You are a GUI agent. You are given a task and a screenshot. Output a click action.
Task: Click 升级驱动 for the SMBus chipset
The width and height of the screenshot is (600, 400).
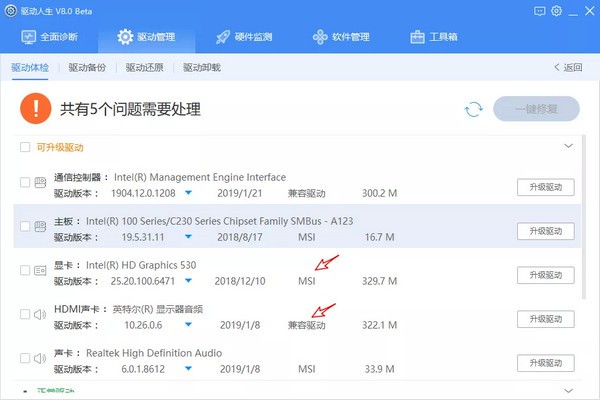tap(546, 231)
